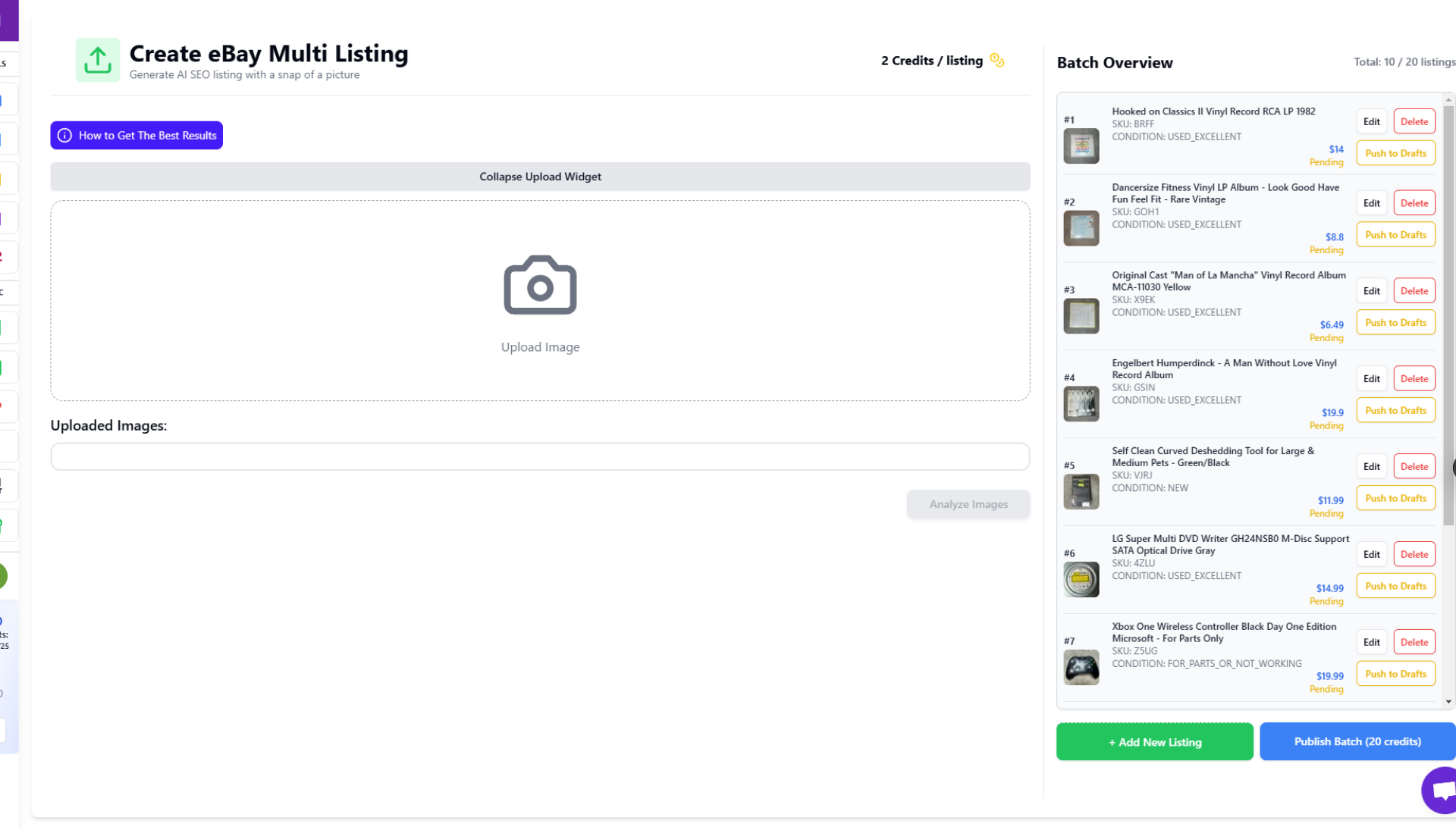Click Publish Batch (20 credits) button
Screen dimensions: 1456x830
pos(1358,741)
